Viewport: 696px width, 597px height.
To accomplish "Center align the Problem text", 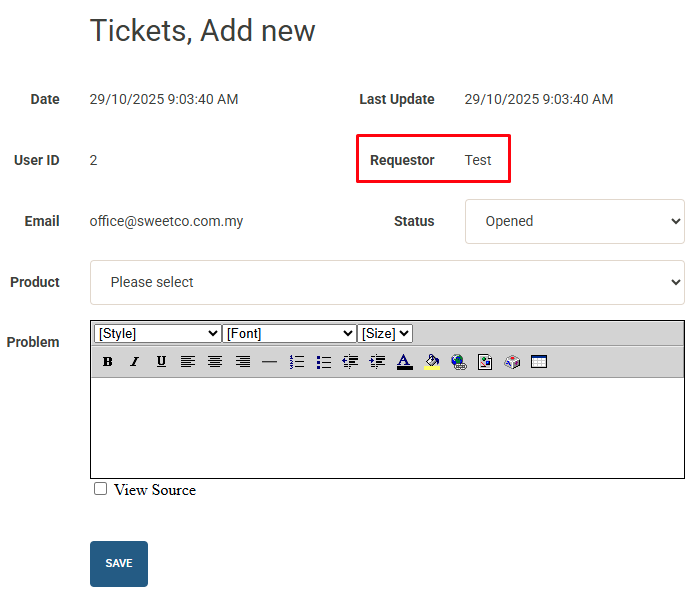I will click(x=215, y=362).
